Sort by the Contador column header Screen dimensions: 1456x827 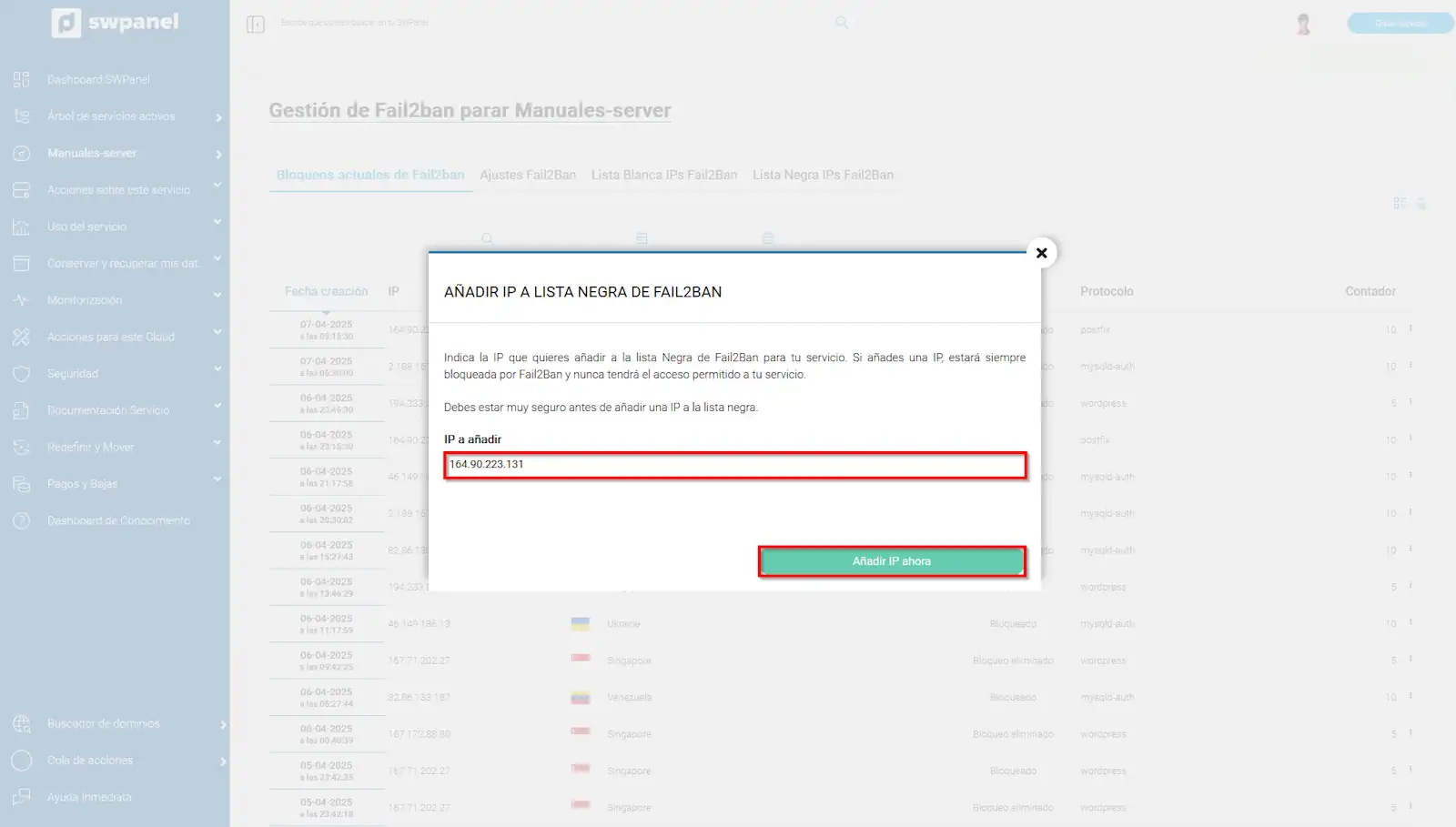[x=1370, y=291]
